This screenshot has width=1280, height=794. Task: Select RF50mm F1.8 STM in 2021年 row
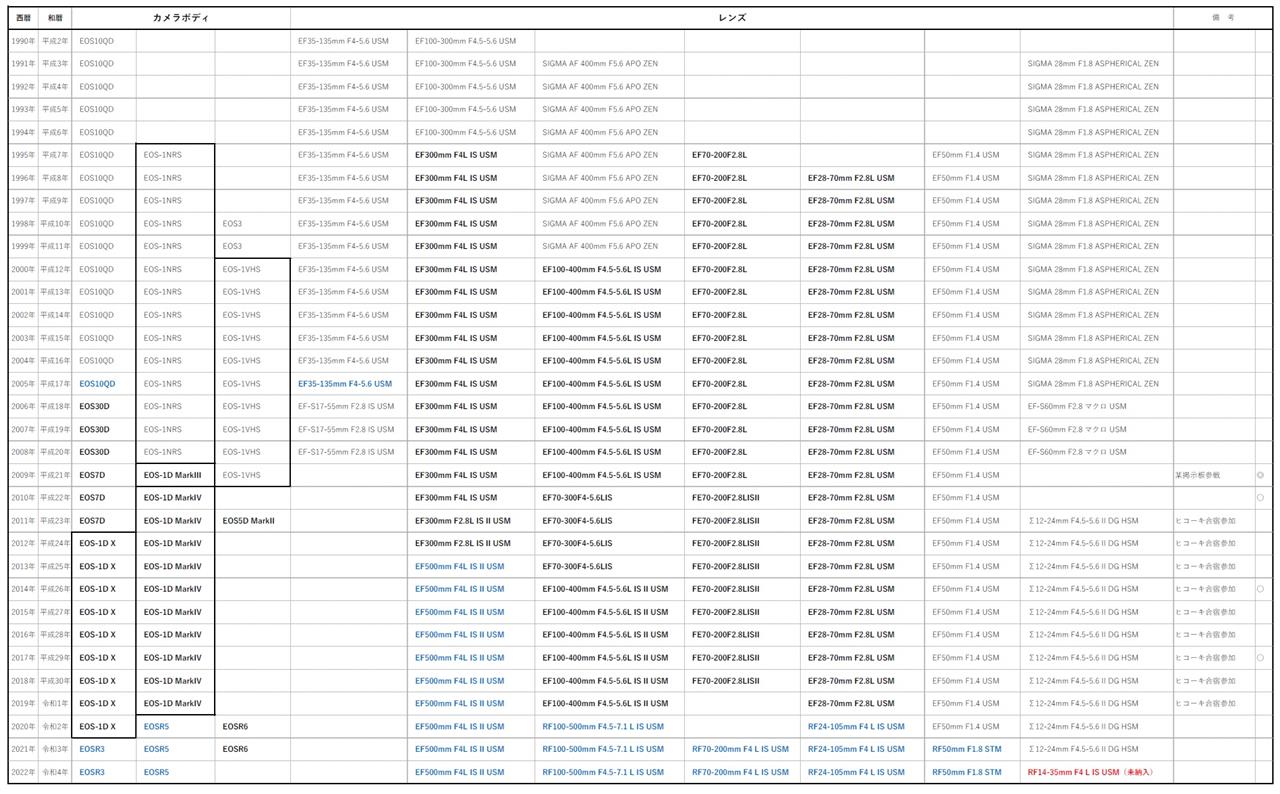coord(967,750)
